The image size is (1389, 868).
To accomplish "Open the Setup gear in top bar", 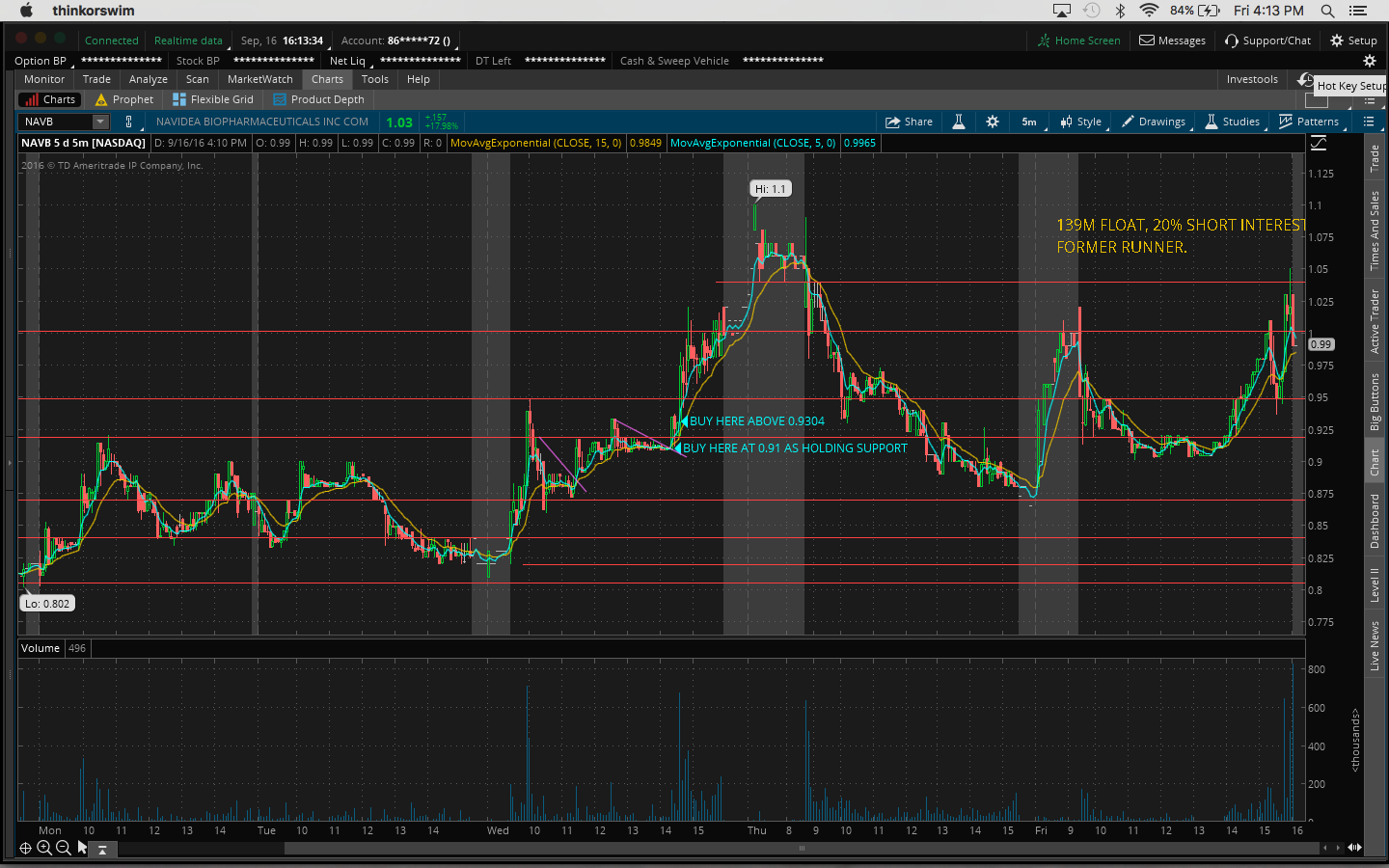I will 1353,41.
